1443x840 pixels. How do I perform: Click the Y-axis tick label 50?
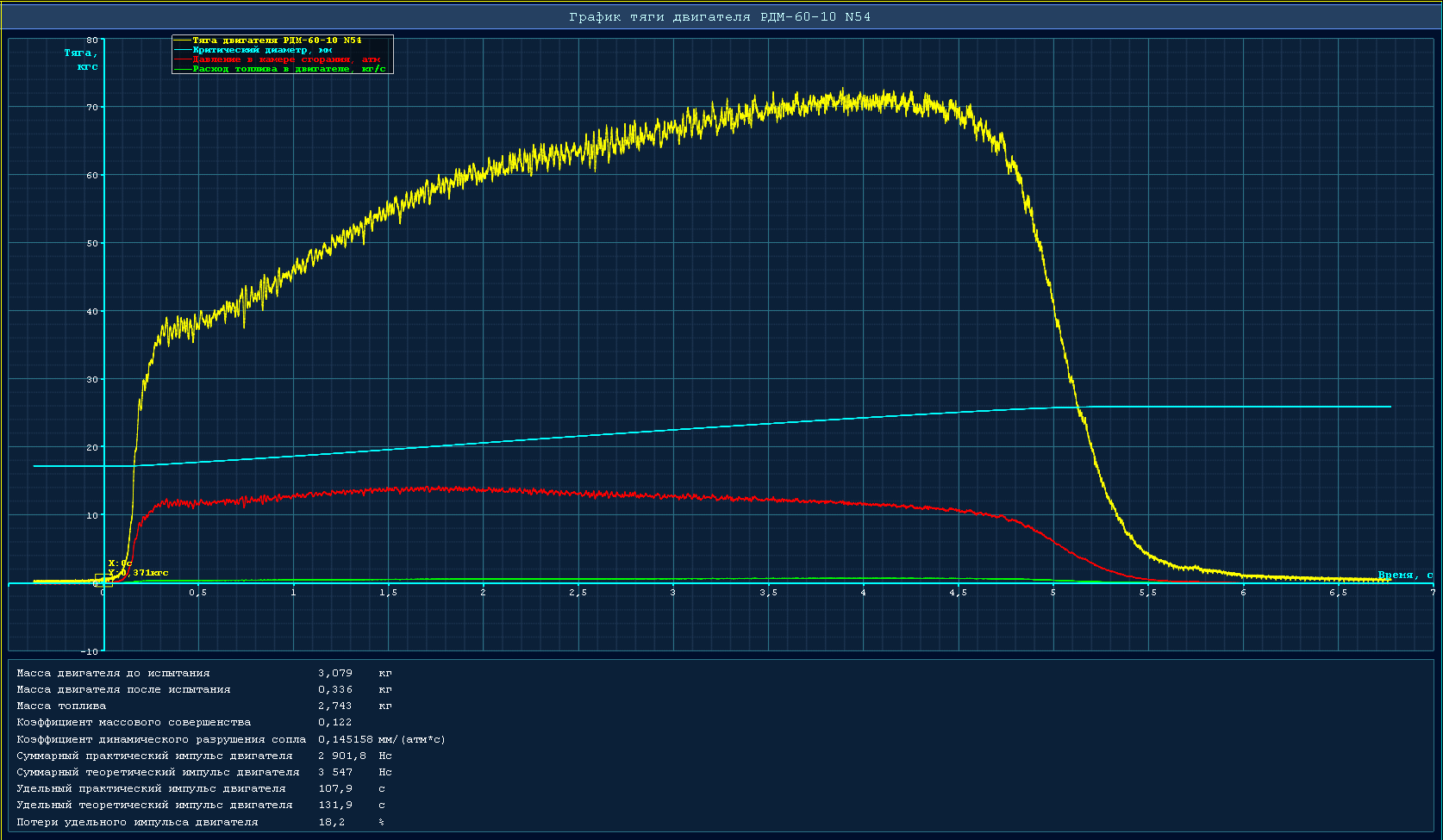point(93,244)
